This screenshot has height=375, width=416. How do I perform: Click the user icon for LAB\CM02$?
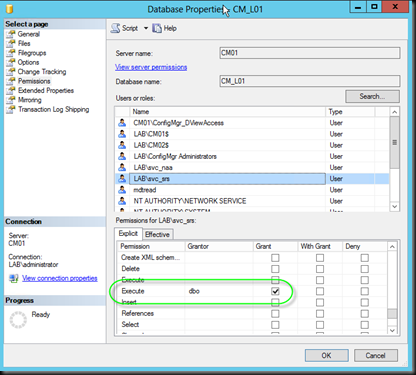coord(122,145)
